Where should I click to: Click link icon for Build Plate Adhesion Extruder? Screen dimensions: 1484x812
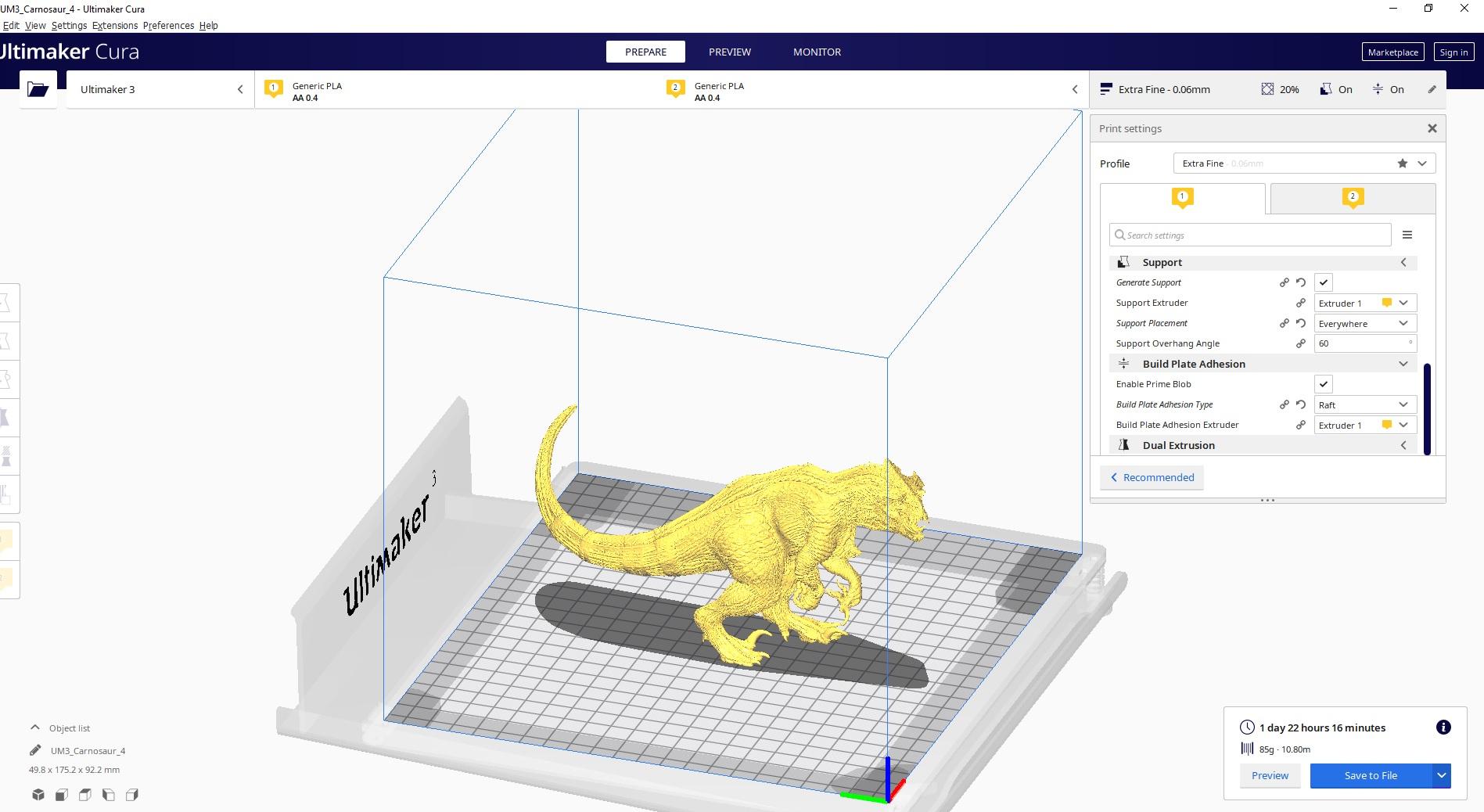(1301, 425)
